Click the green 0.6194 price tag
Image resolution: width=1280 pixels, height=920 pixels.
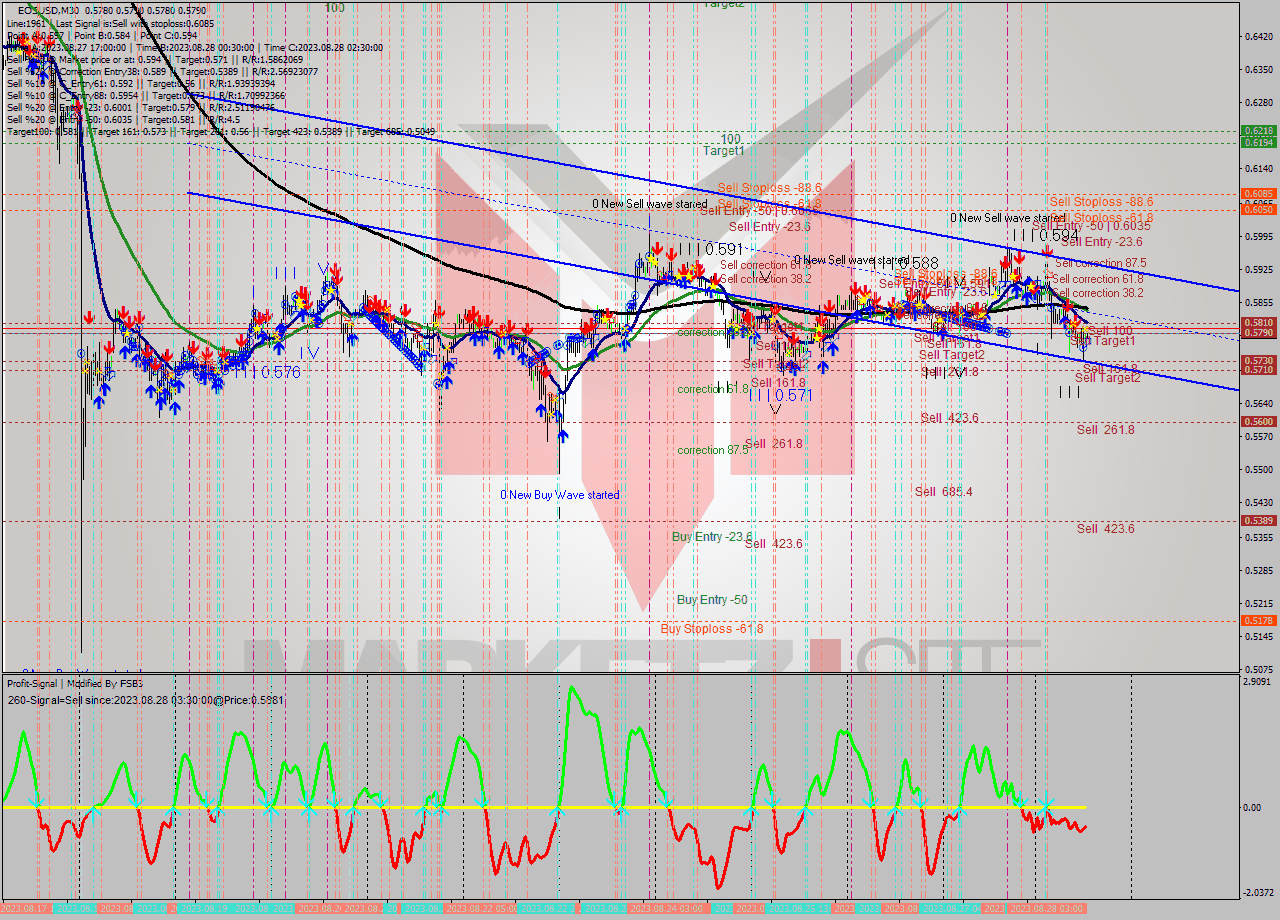coord(1258,142)
